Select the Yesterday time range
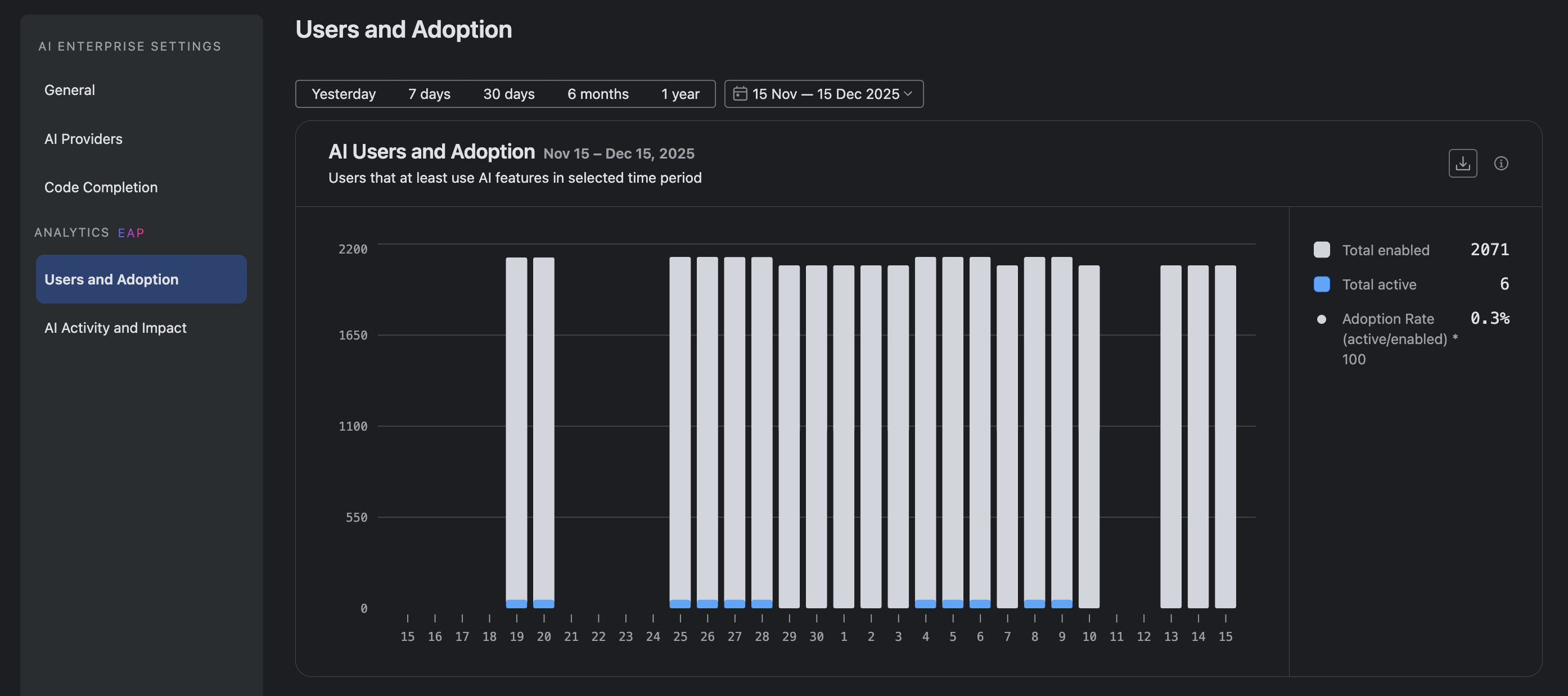 (x=343, y=94)
